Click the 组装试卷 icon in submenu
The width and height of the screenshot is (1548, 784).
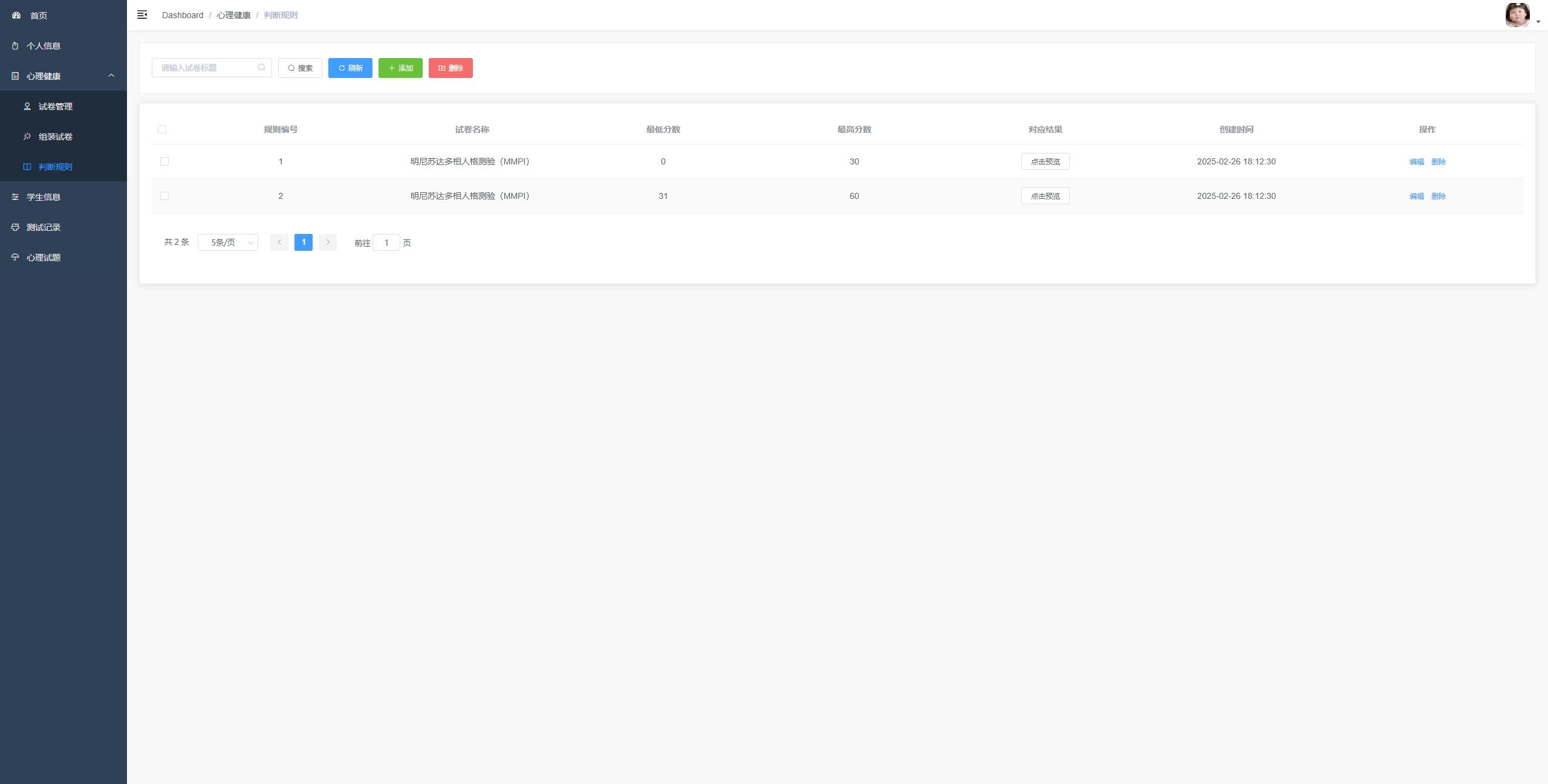click(27, 136)
